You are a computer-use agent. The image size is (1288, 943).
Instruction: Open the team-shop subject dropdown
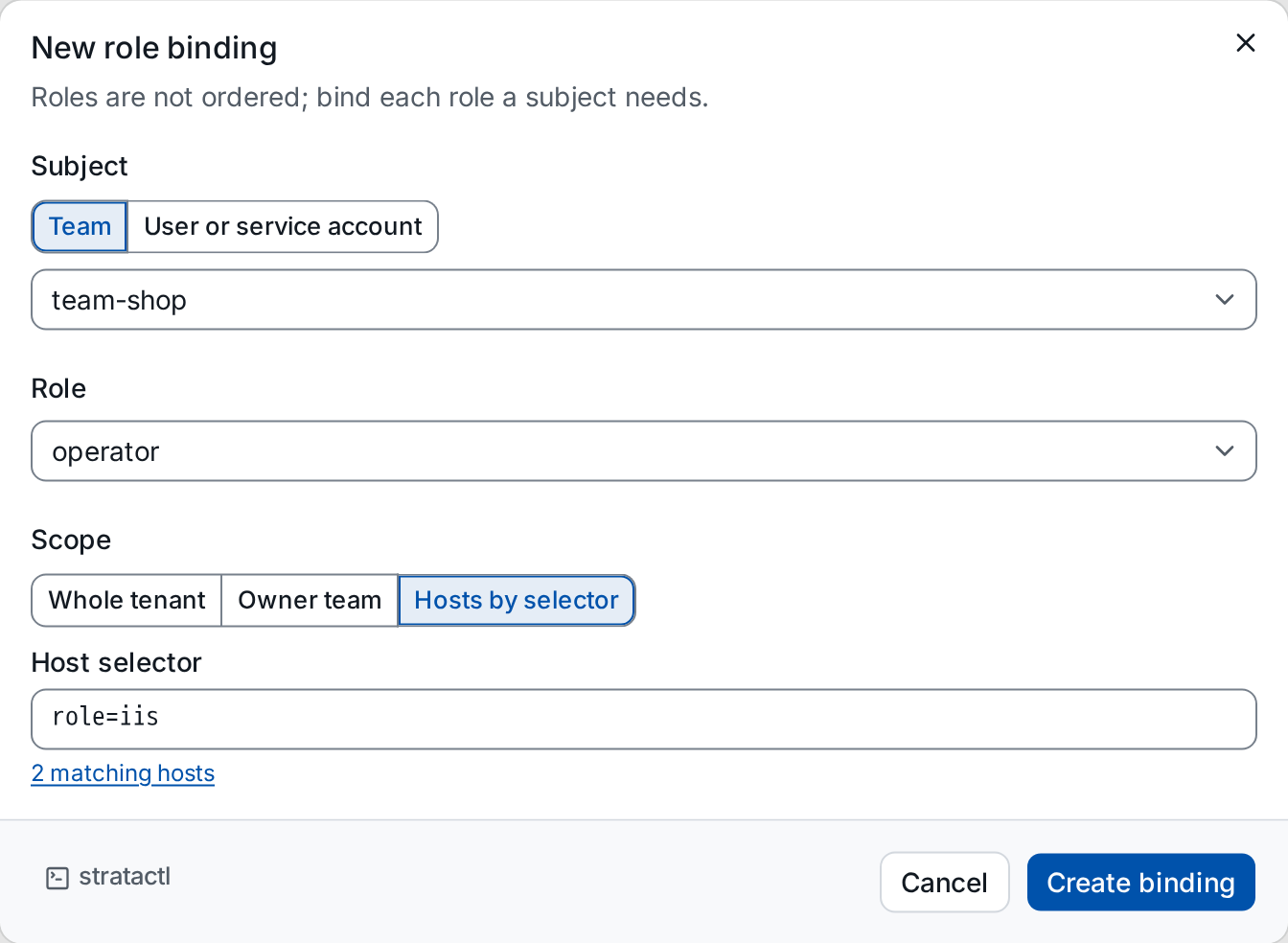644,300
